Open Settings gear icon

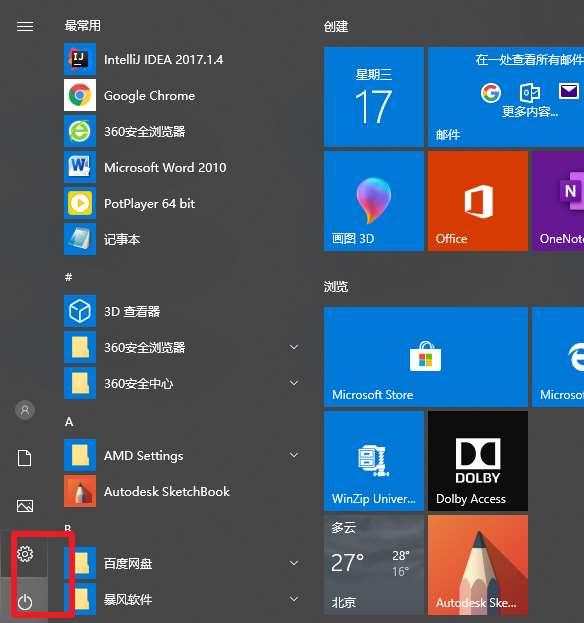[x=25, y=553]
